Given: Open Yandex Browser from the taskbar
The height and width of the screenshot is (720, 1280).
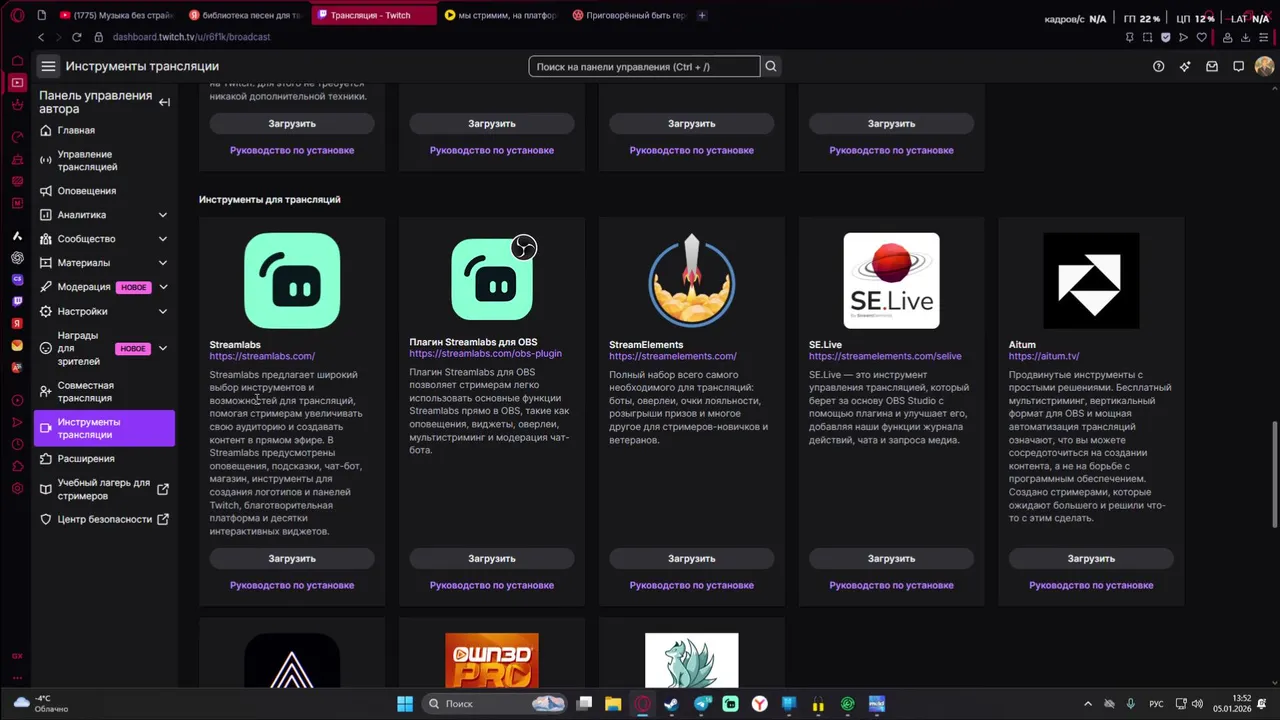Looking at the screenshot, I should pos(760,704).
